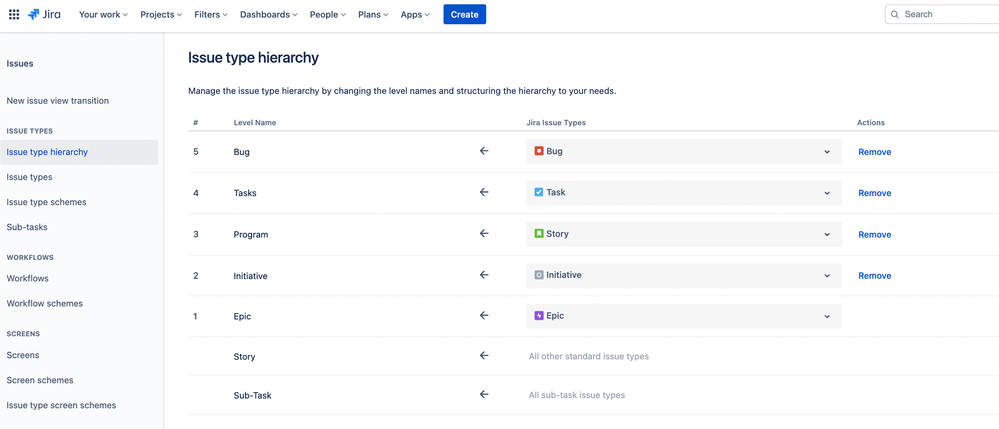
Task: Open the Plans menu
Action: coord(373,15)
